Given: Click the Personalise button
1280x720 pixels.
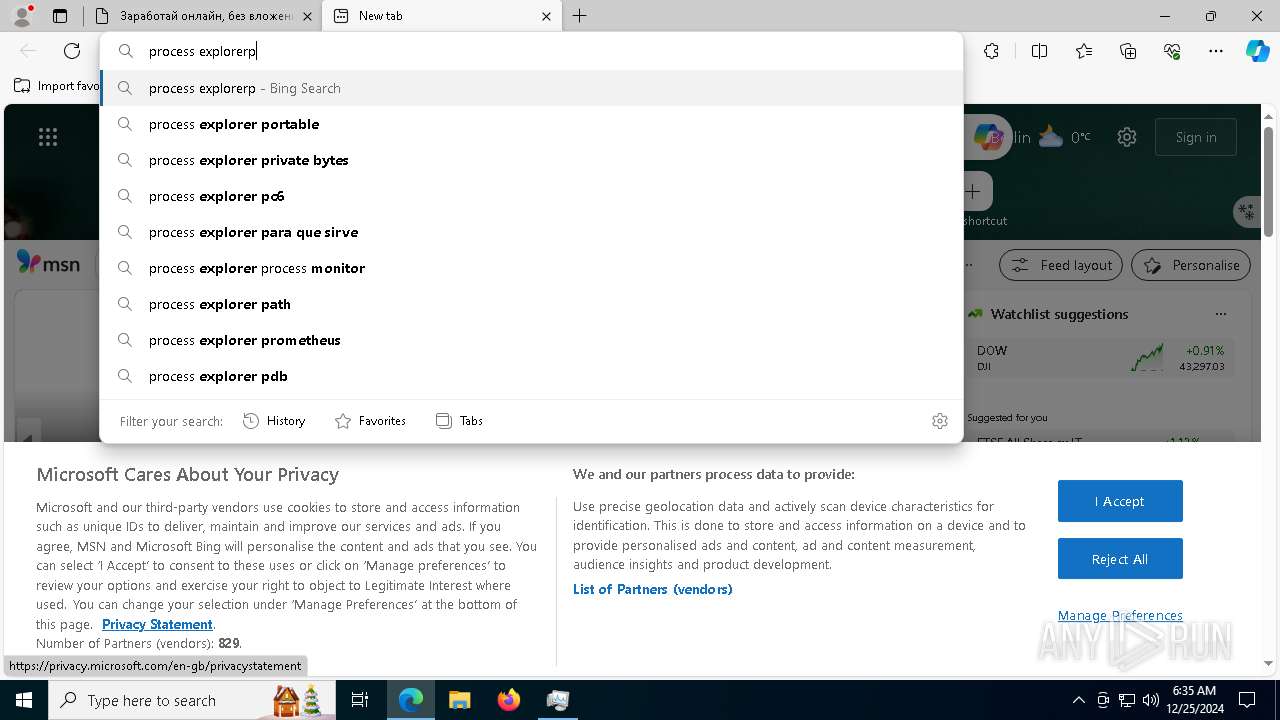Looking at the screenshot, I should point(1191,265).
